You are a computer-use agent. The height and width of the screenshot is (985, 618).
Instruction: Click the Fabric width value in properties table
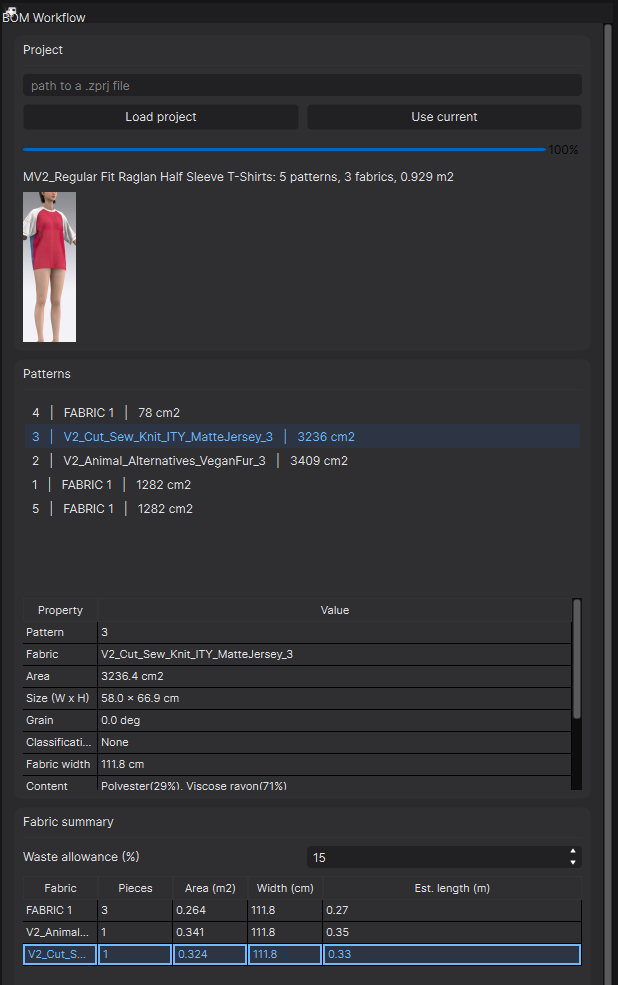[x=335, y=764]
